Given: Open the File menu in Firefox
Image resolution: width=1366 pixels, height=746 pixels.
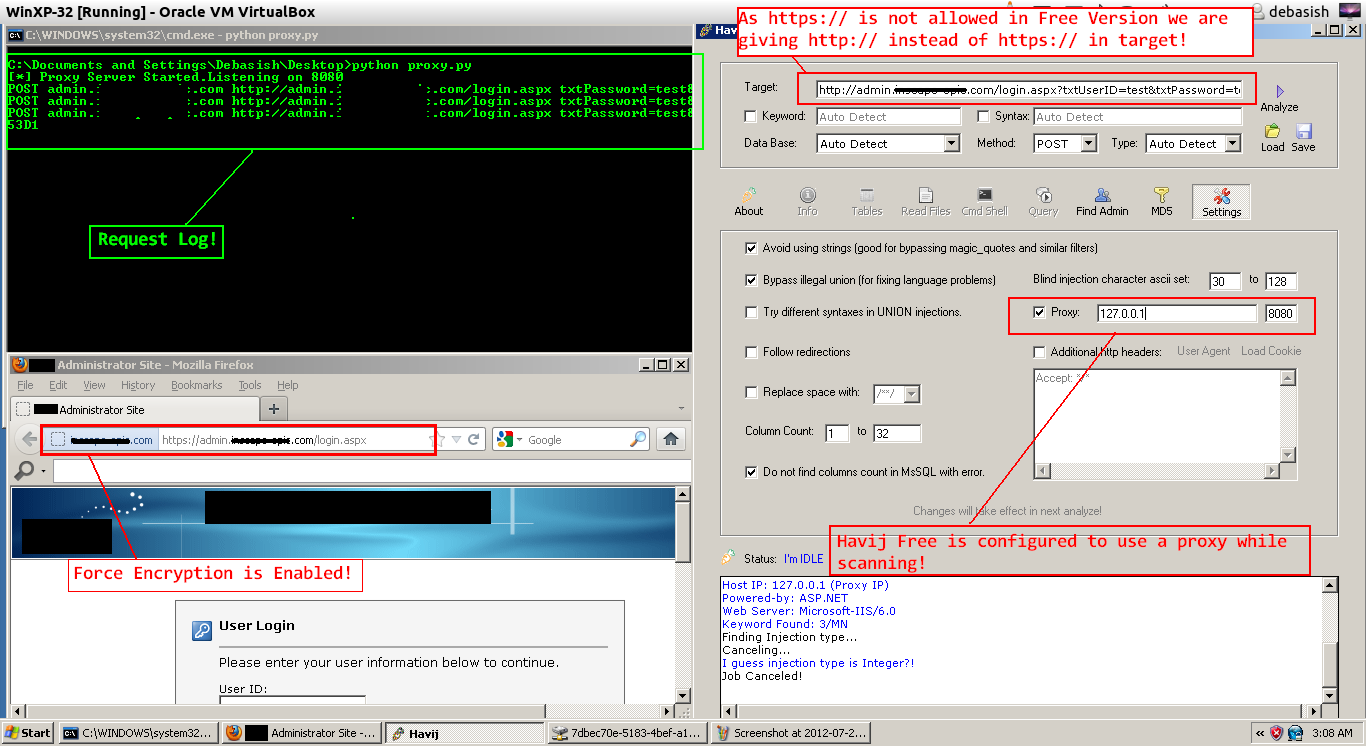Looking at the screenshot, I should click(26, 385).
